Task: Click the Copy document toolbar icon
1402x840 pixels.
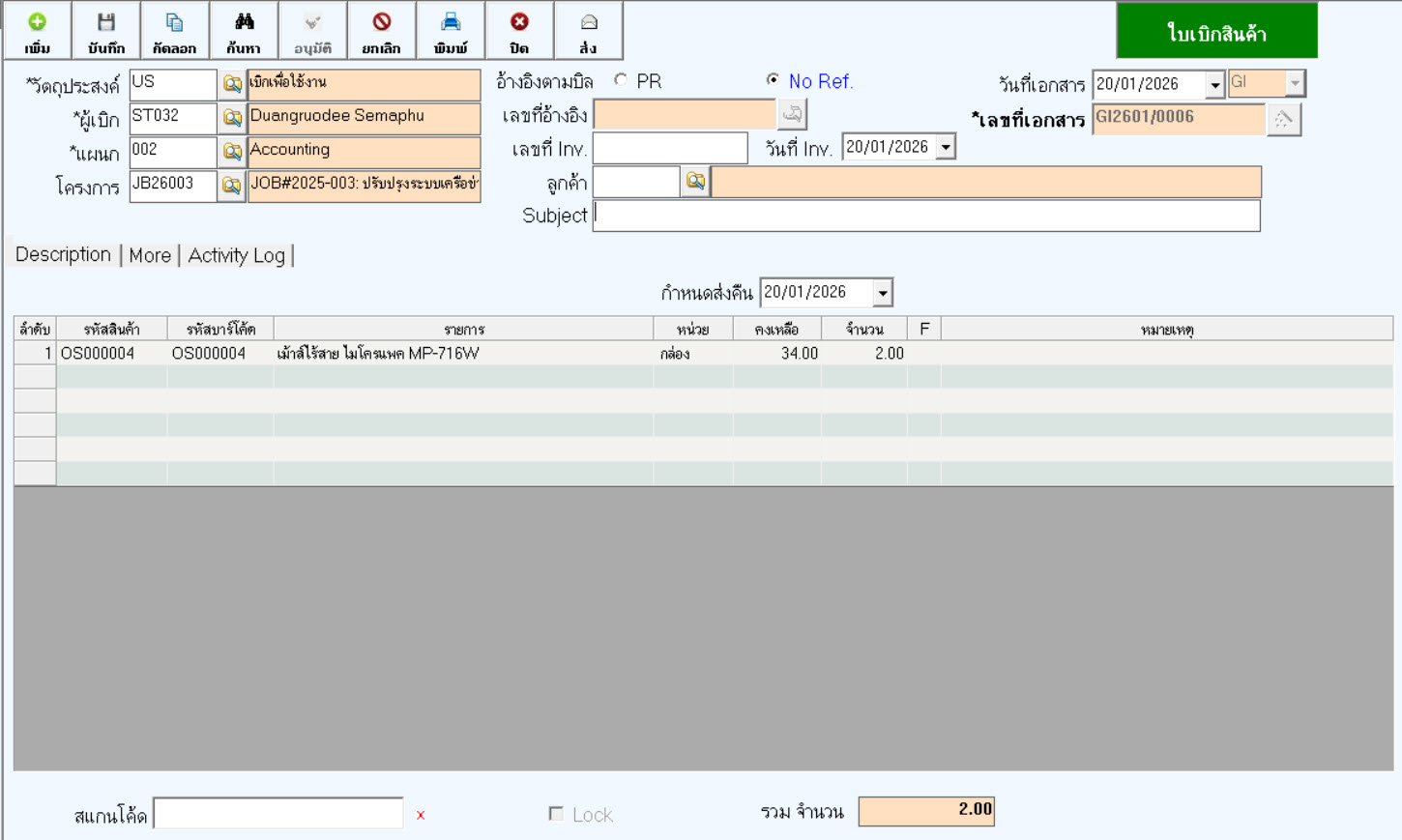Action: (x=174, y=22)
